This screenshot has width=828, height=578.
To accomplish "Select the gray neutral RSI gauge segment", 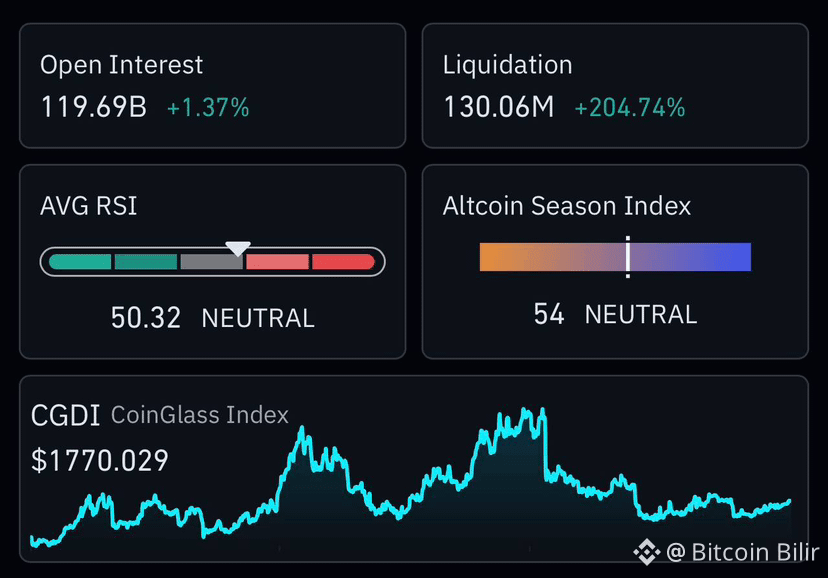I will click(x=211, y=262).
